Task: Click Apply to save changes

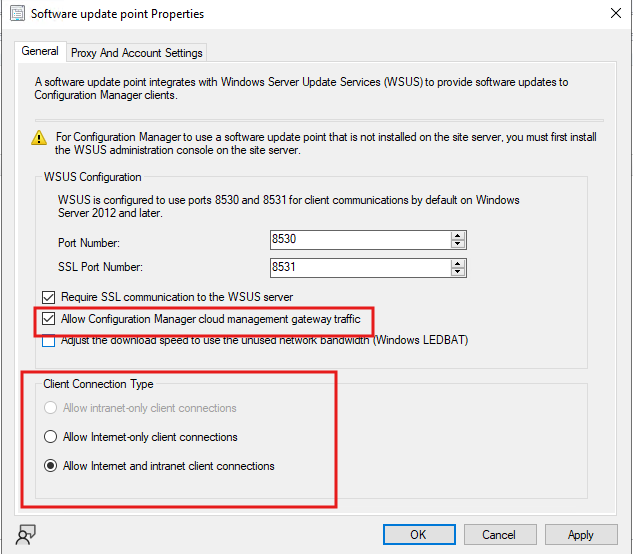Action: [580, 535]
